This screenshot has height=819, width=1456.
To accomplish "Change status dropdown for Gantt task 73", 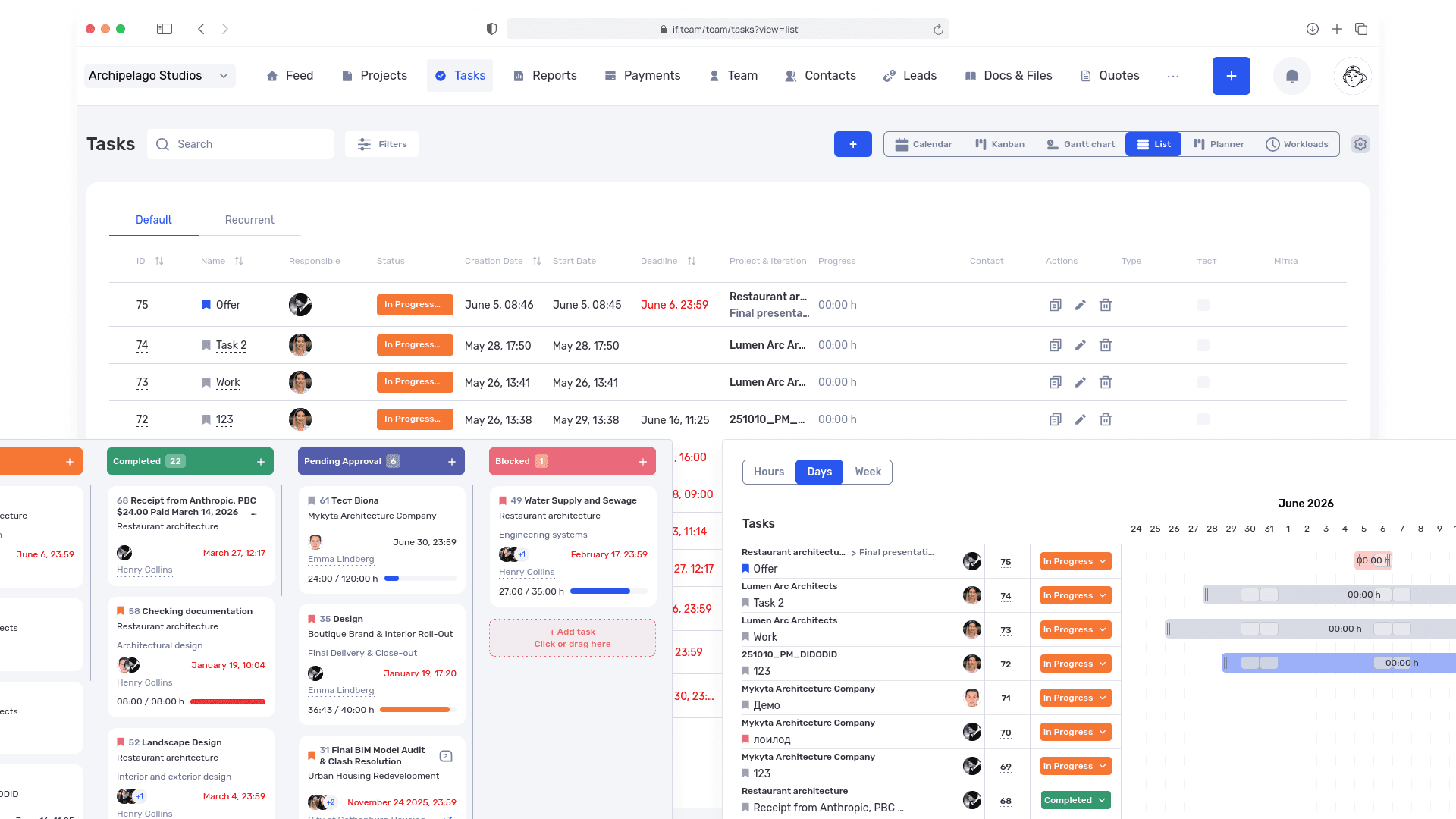I will pyautogui.click(x=1075, y=629).
